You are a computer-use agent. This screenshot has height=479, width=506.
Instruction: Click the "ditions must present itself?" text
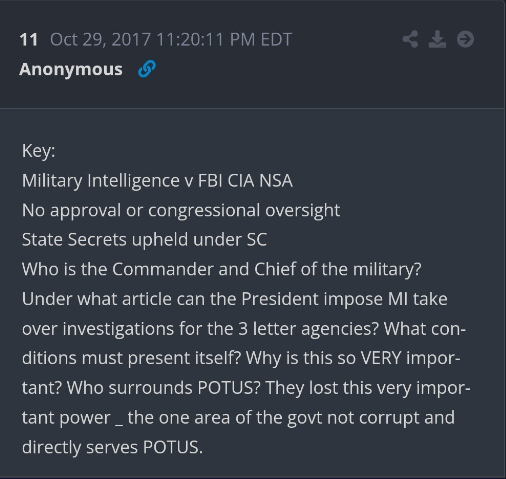click(131, 358)
